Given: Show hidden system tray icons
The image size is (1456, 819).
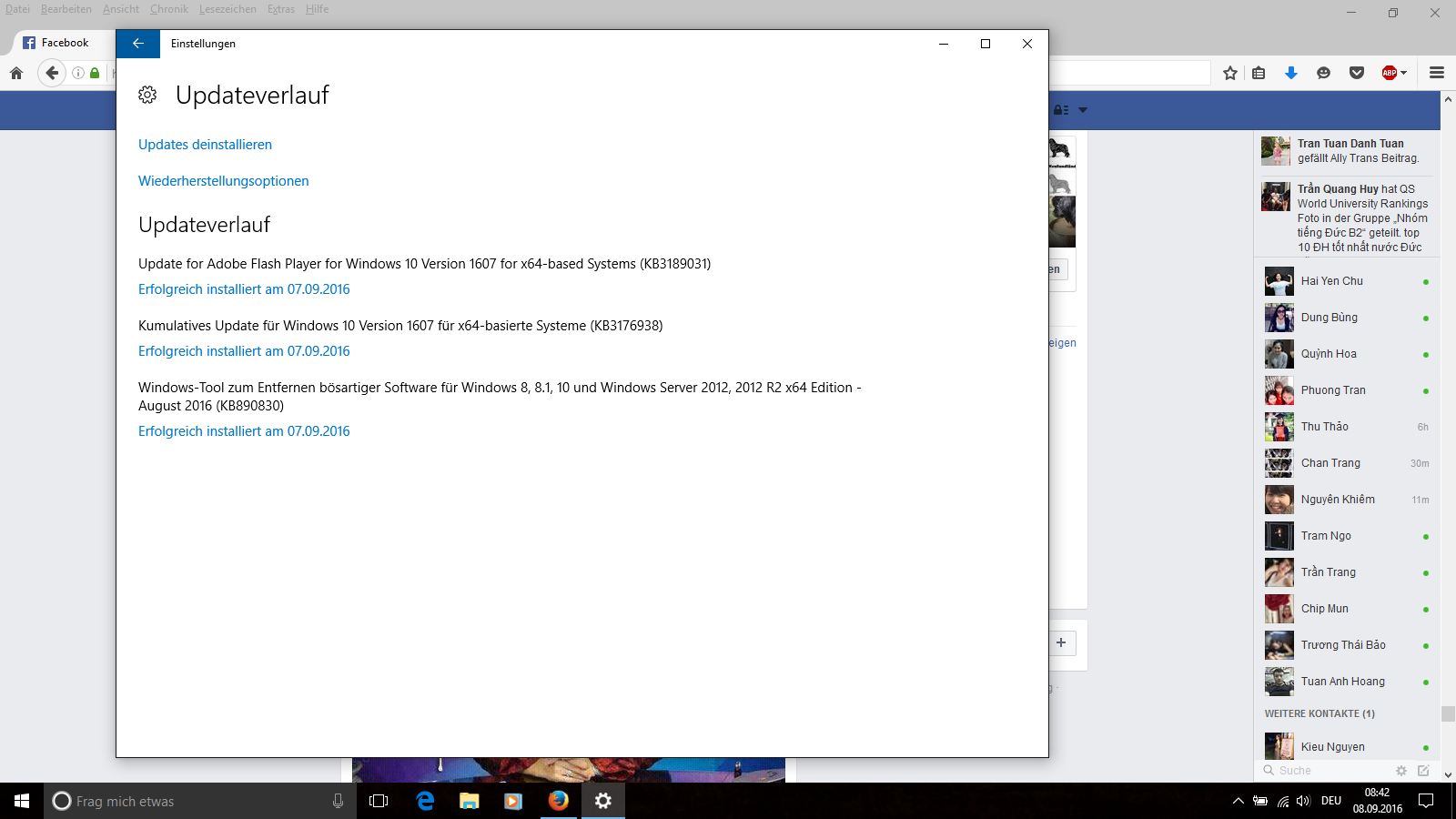Looking at the screenshot, I should [x=1238, y=801].
